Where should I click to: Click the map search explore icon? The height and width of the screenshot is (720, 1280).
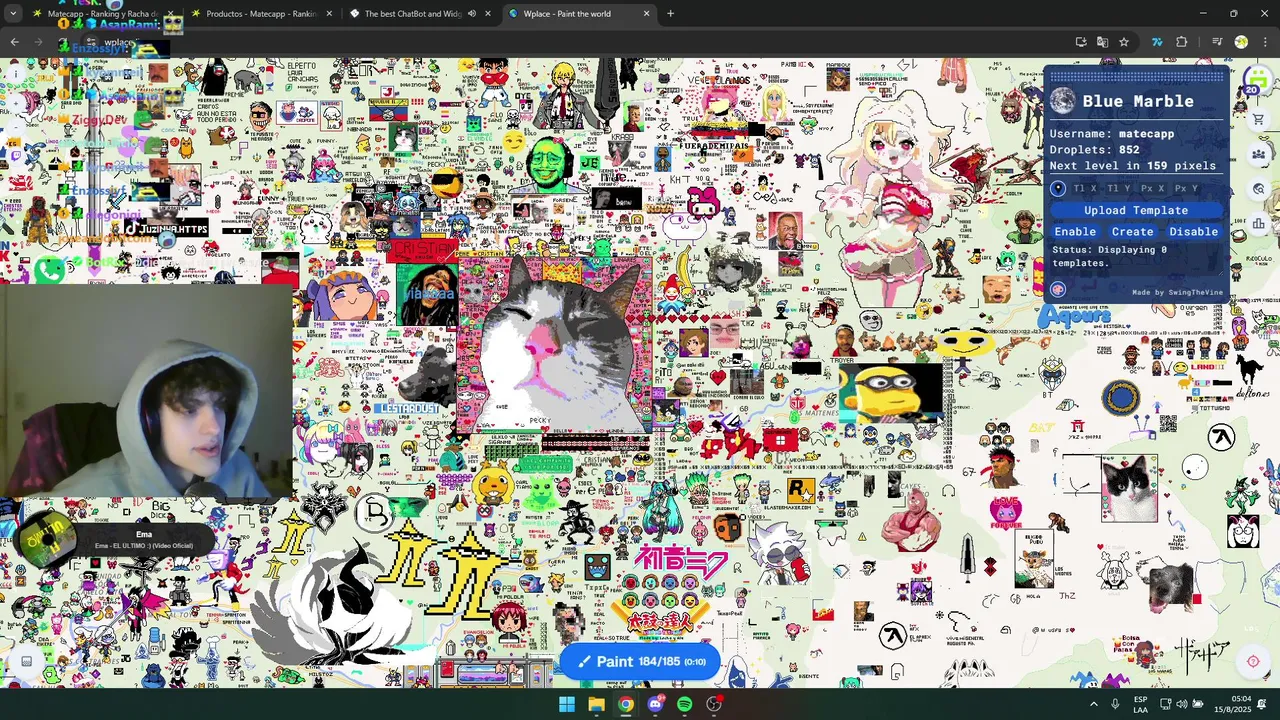[x=1259, y=188]
